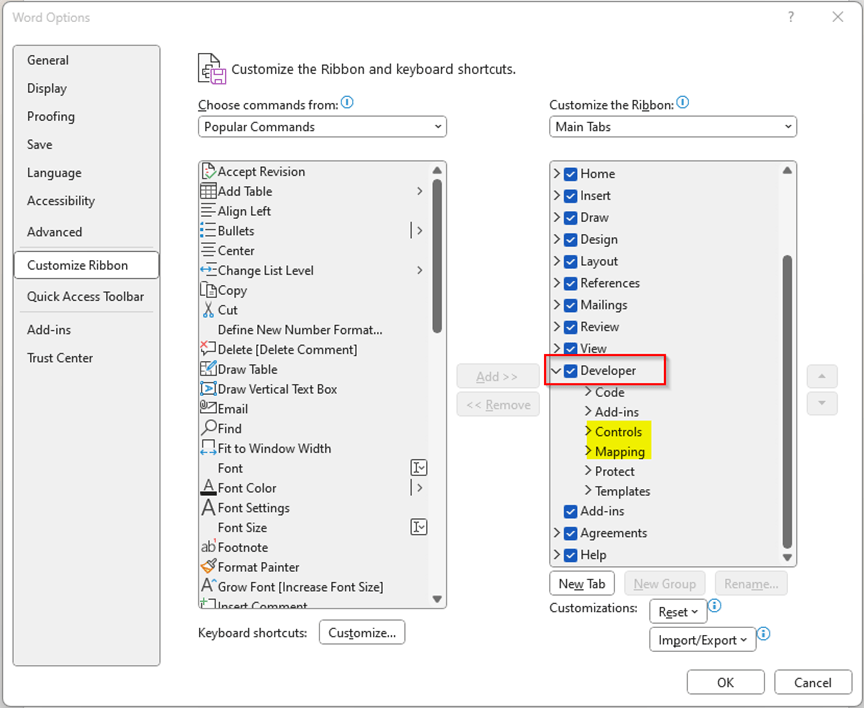Viewport: 864px width, 708px height.
Task: Disable the Home tab checkbox
Action: [x=570, y=173]
